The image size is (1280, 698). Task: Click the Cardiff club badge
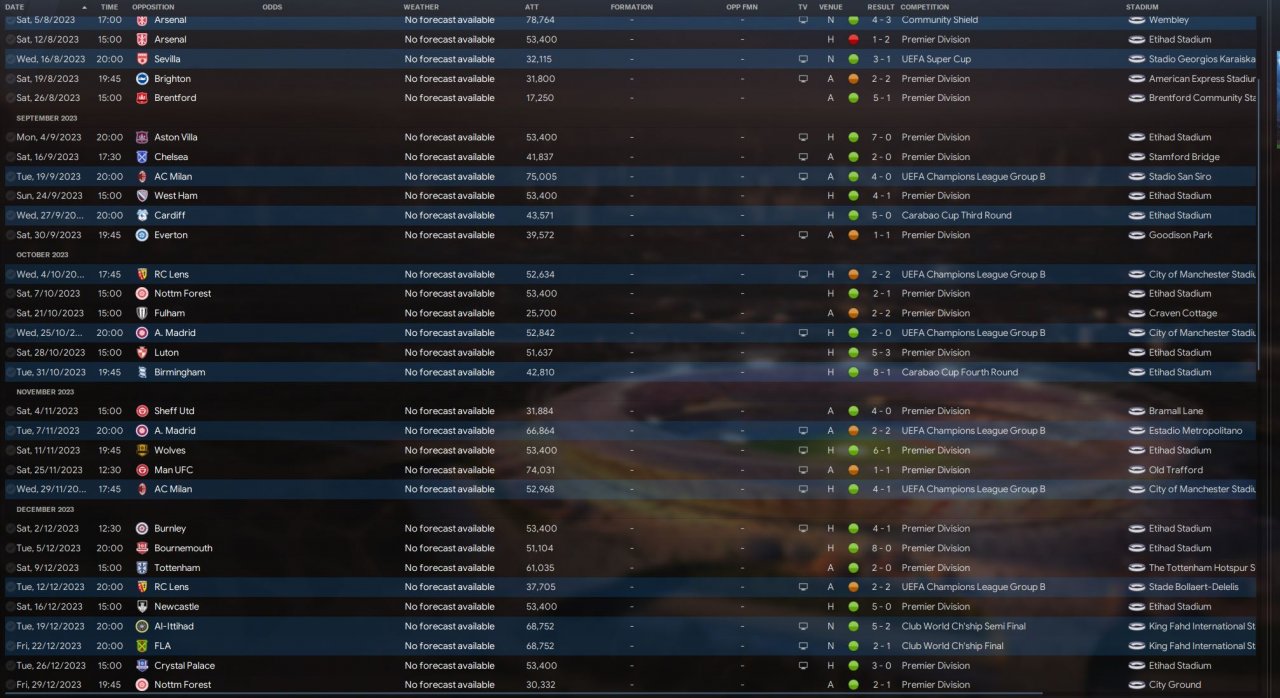click(142, 215)
